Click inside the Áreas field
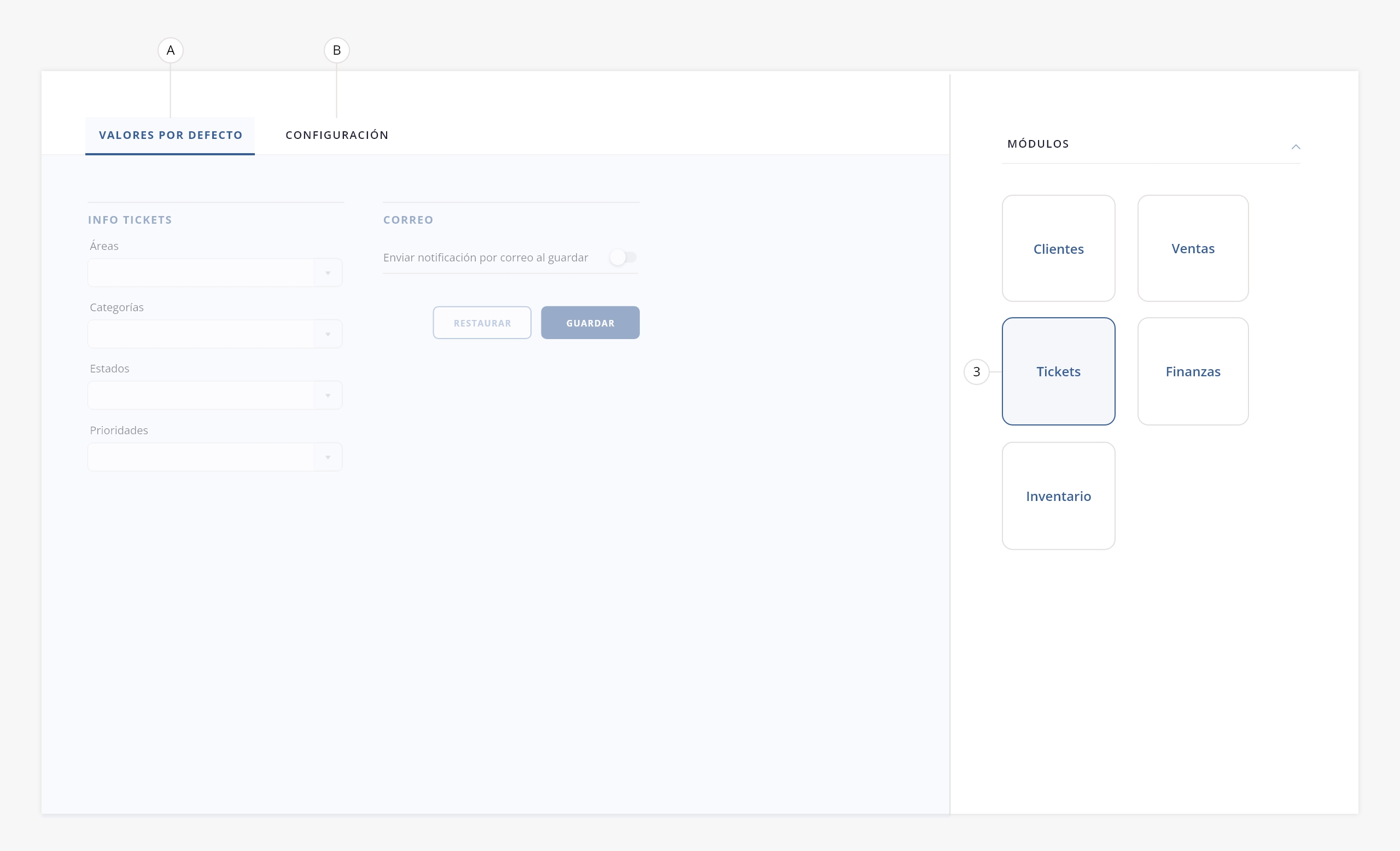Screen dimensions: 1400x851 pos(201,273)
